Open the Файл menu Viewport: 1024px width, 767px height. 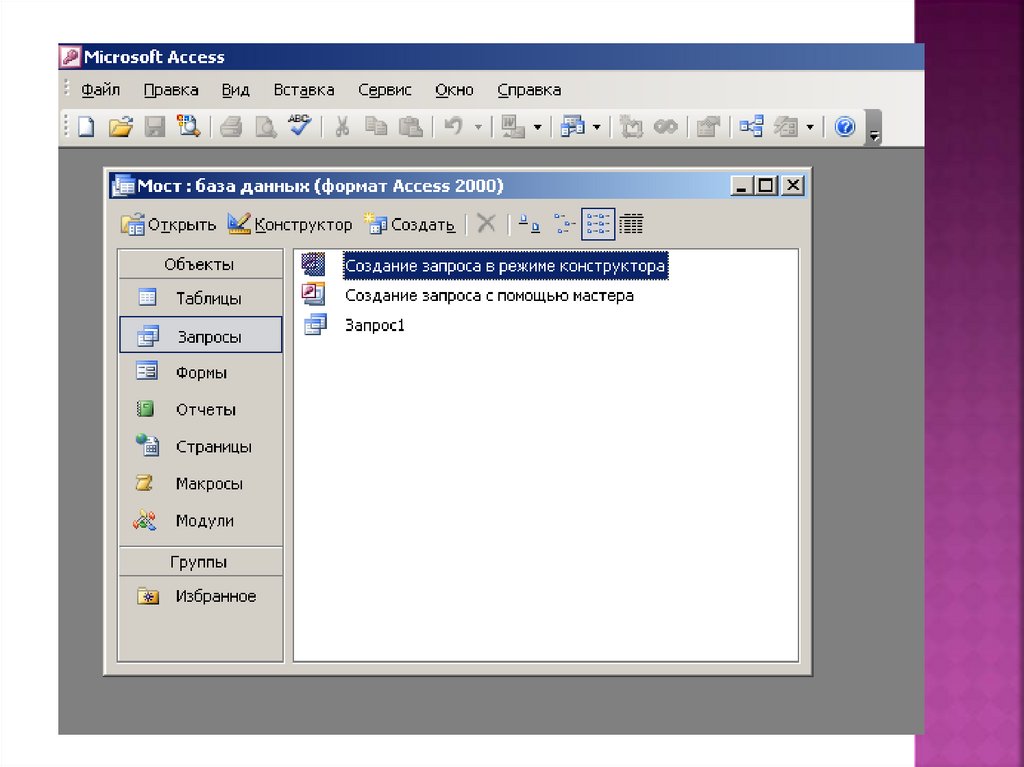coord(101,90)
